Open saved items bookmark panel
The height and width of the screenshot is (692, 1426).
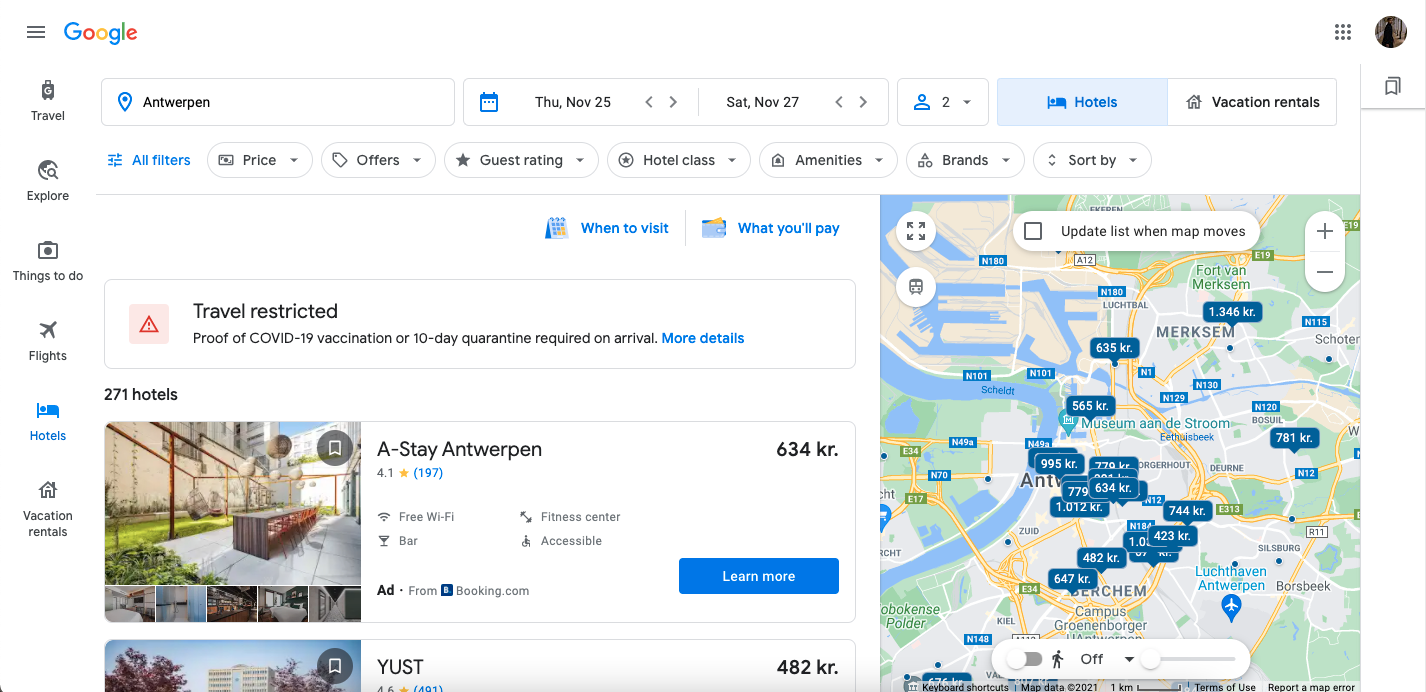coord(1392,87)
